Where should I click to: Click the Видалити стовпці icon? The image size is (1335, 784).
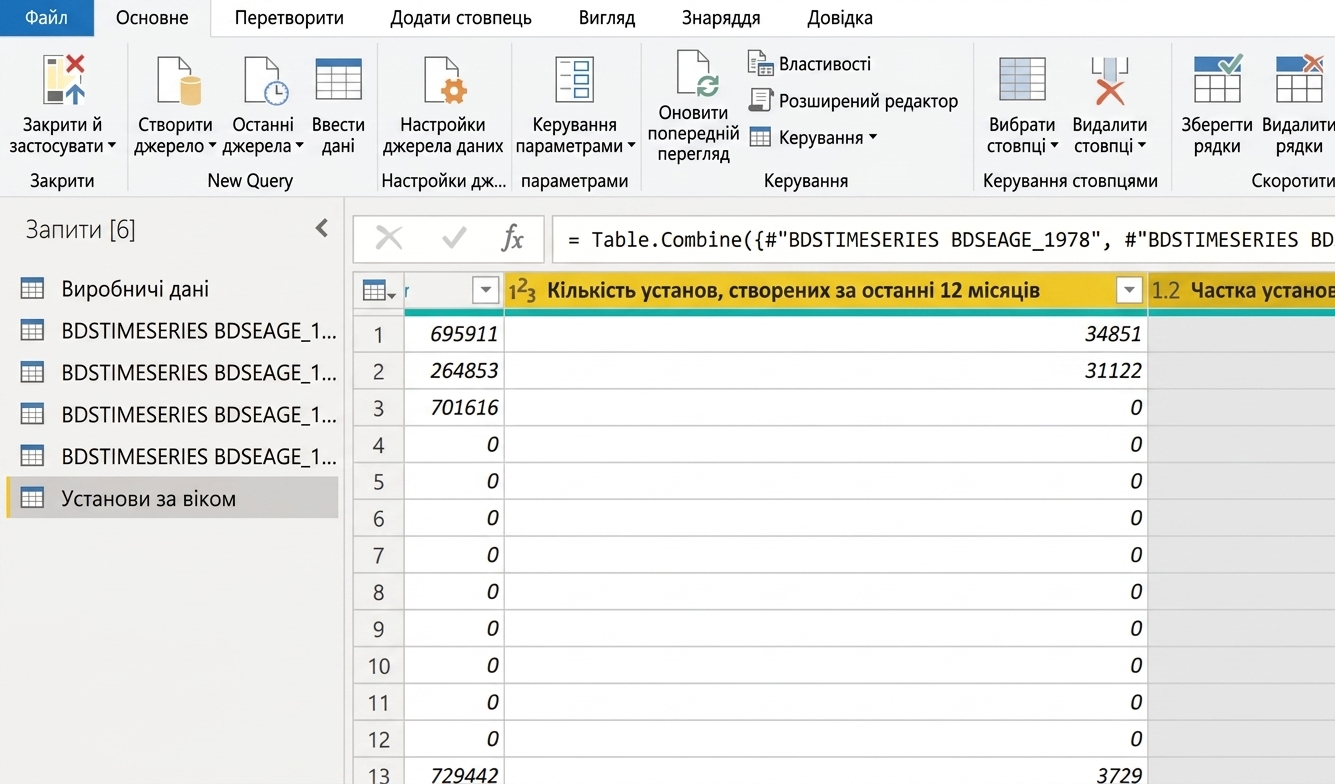(1109, 80)
